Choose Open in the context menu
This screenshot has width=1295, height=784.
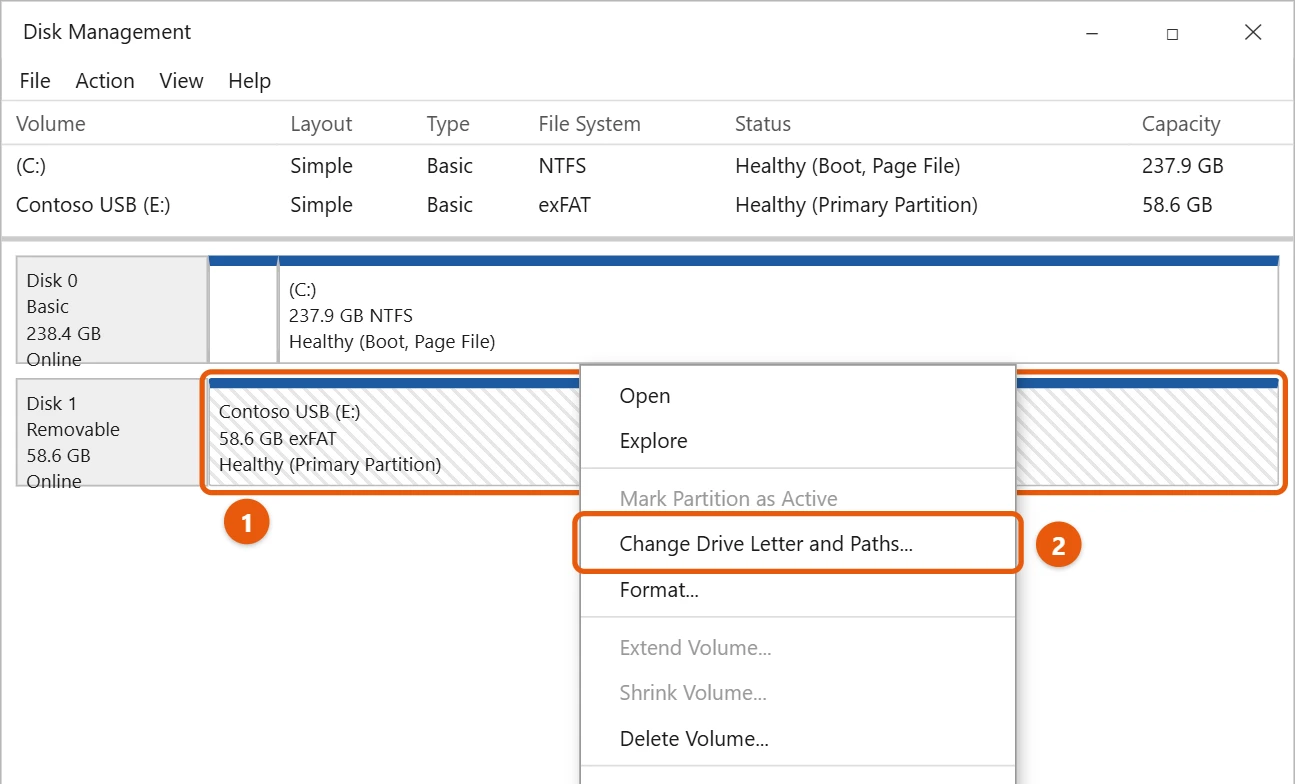[645, 396]
